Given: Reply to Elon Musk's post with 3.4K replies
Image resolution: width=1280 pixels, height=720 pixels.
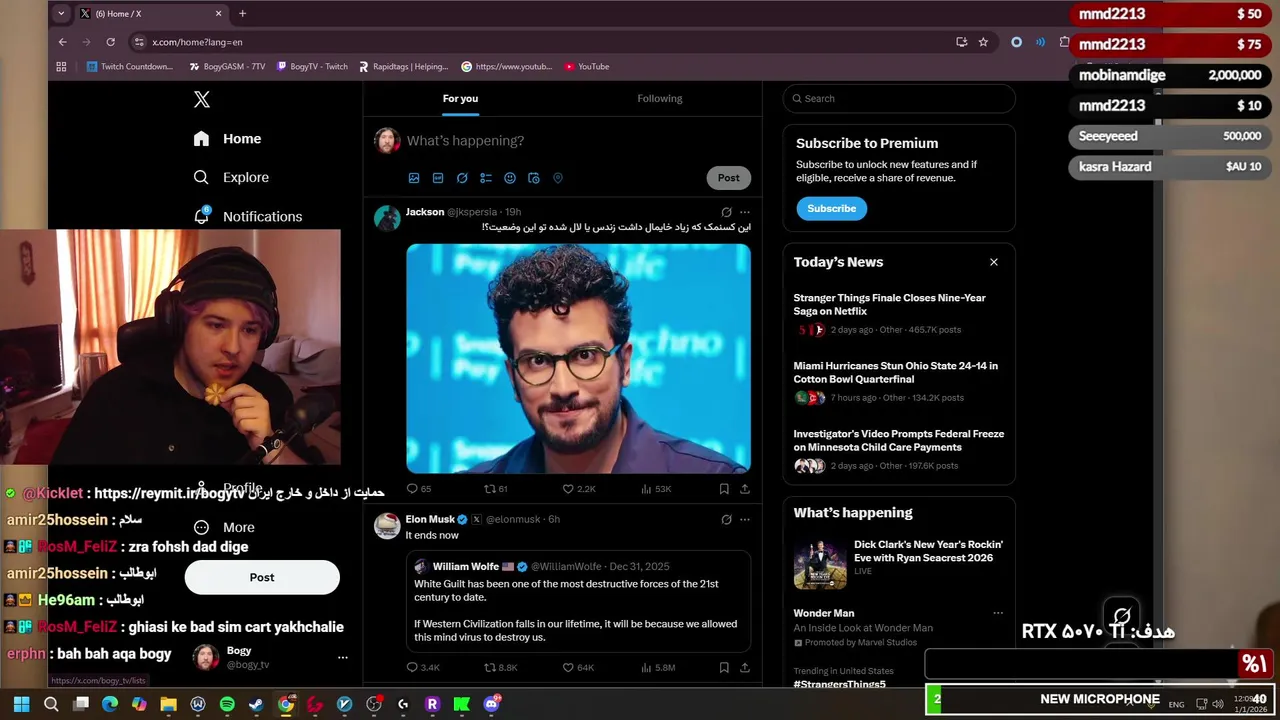Looking at the screenshot, I should coord(423,667).
